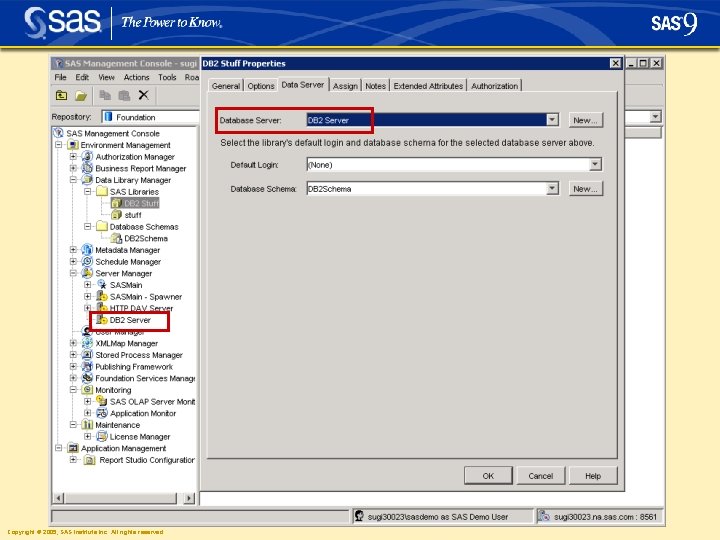The width and height of the screenshot is (720, 540).
Task: Click the copy toolbar icon
Action: (x=105, y=95)
